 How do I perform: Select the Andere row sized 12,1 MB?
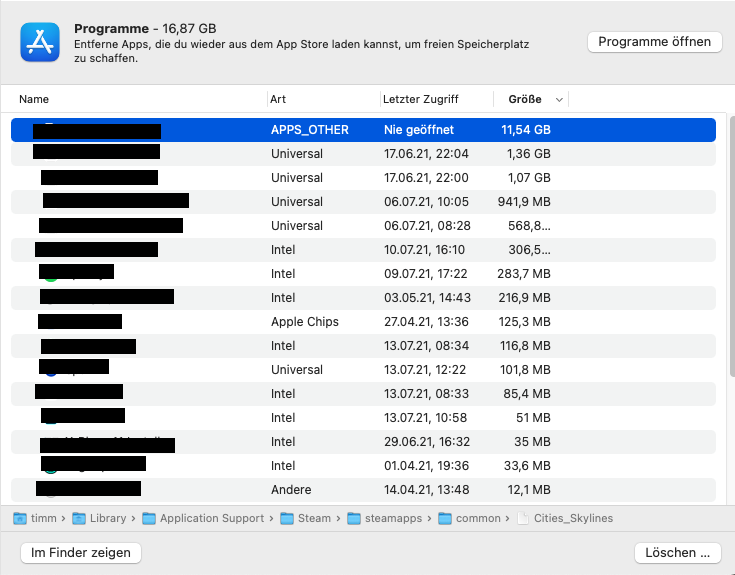[x=363, y=490]
